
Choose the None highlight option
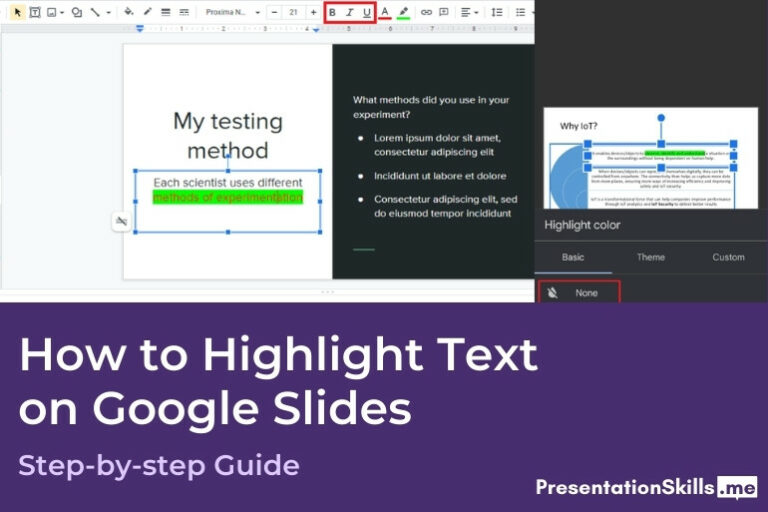[579, 293]
